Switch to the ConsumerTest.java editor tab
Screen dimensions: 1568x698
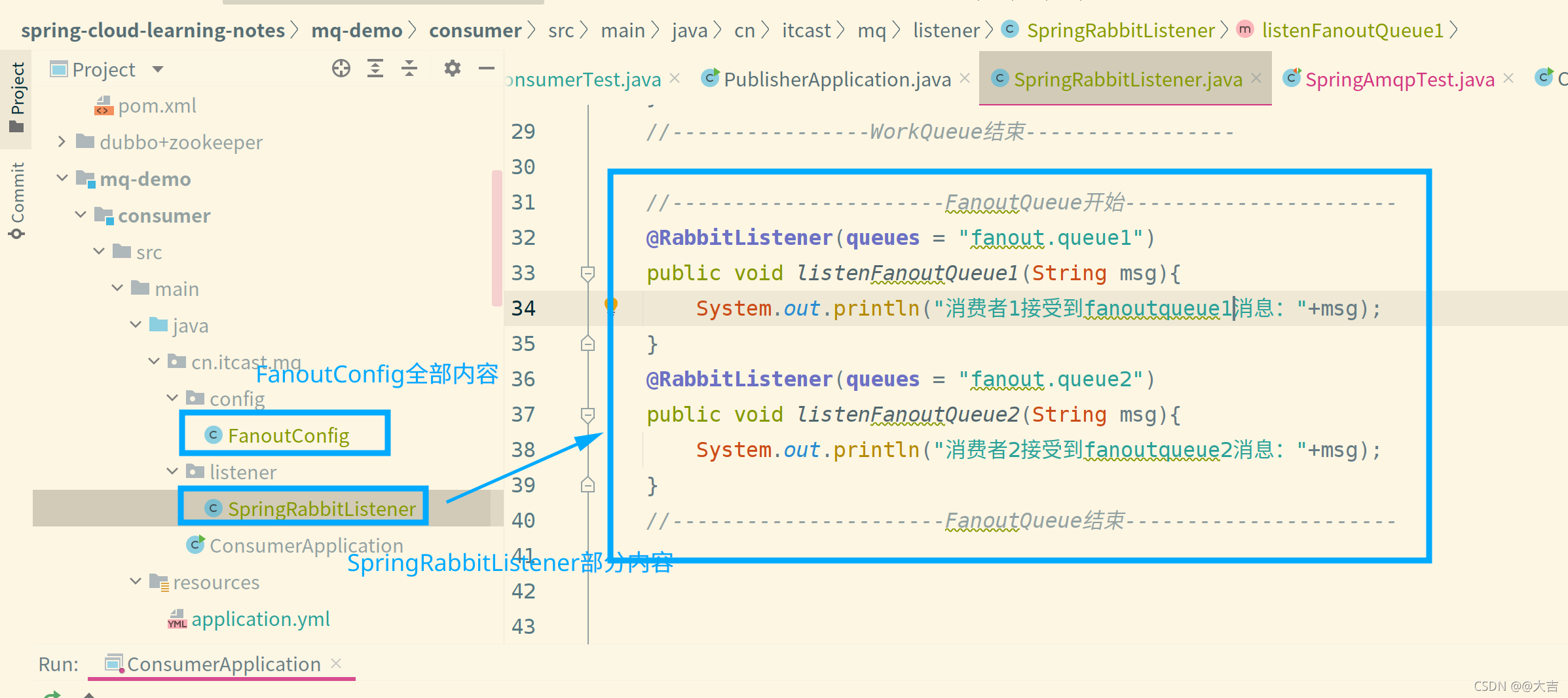(584, 79)
